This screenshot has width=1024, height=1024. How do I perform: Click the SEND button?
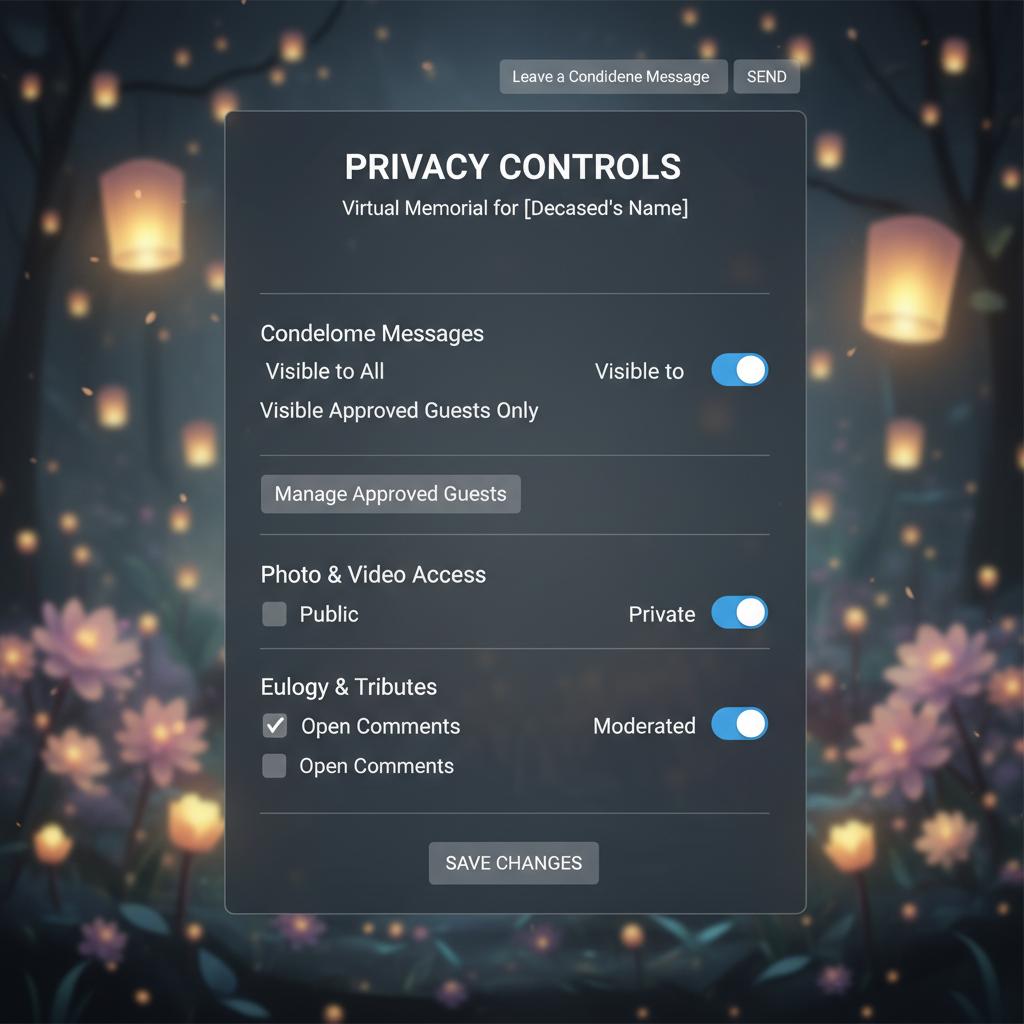click(x=766, y=76)
